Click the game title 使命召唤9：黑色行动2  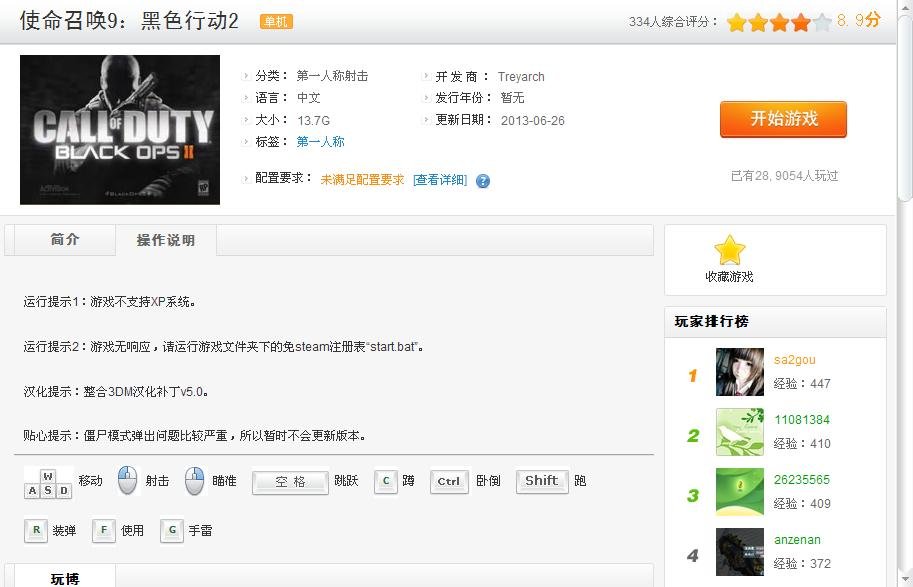tap(129, 21)
